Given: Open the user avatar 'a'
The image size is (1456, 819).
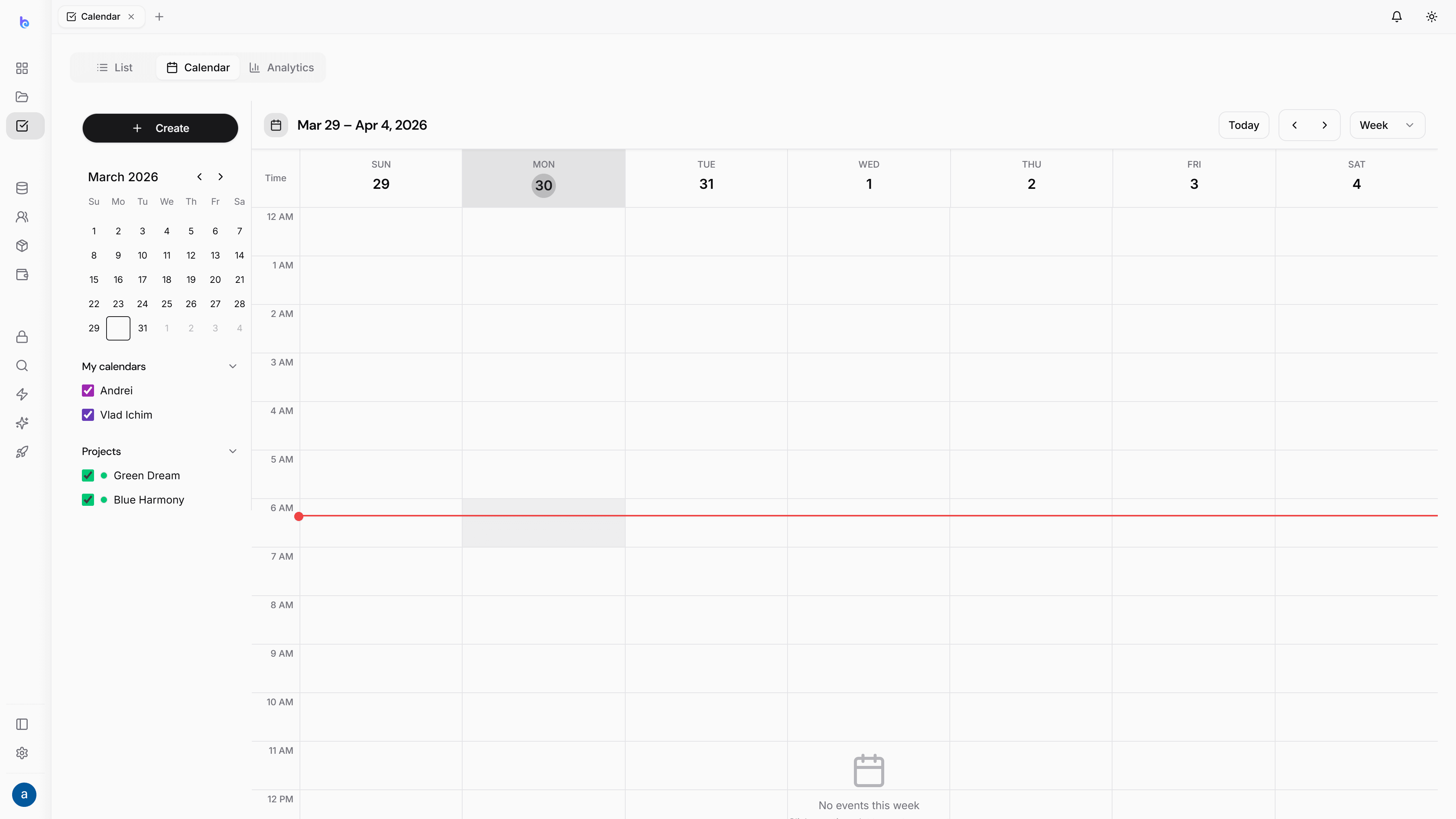Looking at the screenshot, I should (x=24, y=795).
